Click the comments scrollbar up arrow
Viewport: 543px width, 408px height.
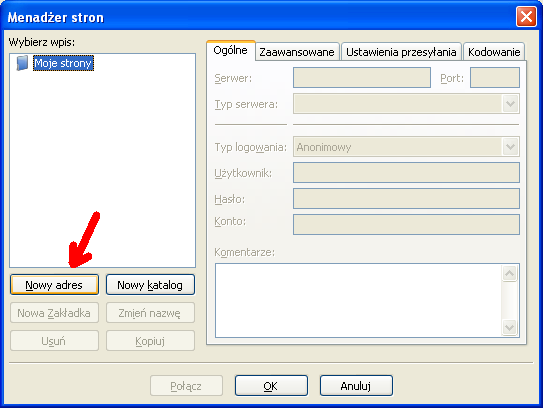tap(510, 274)
